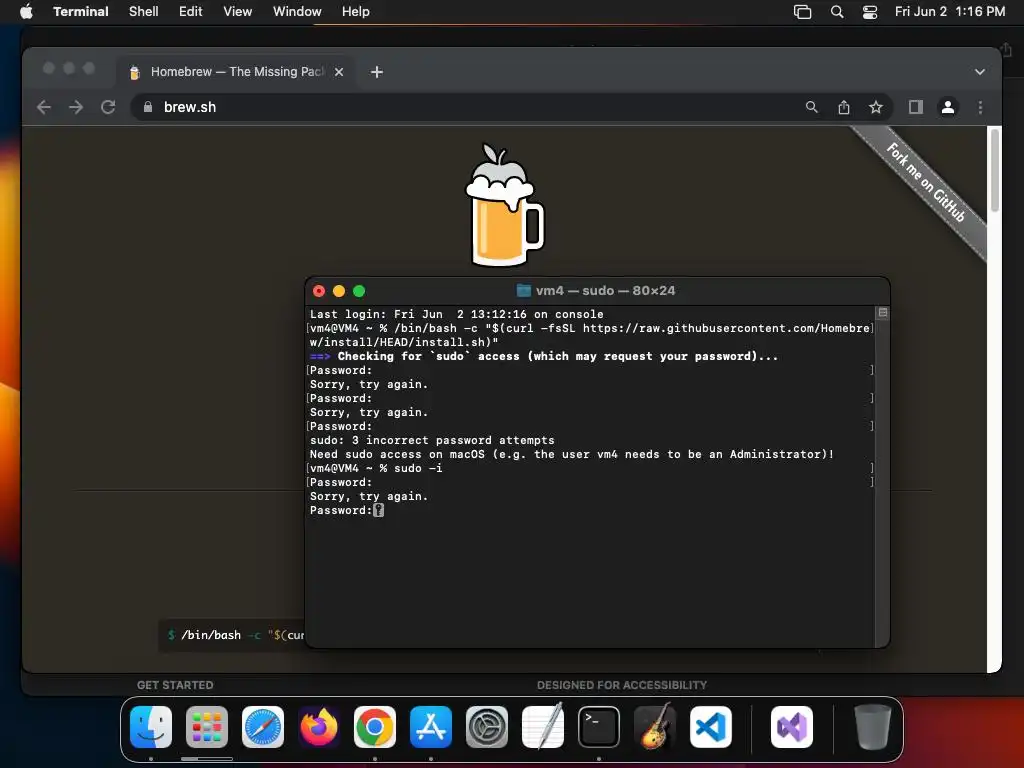Click the vm4 folder icon in Terminal title
This screenshot has width=1024, height=768.
[x=523, y=291]
